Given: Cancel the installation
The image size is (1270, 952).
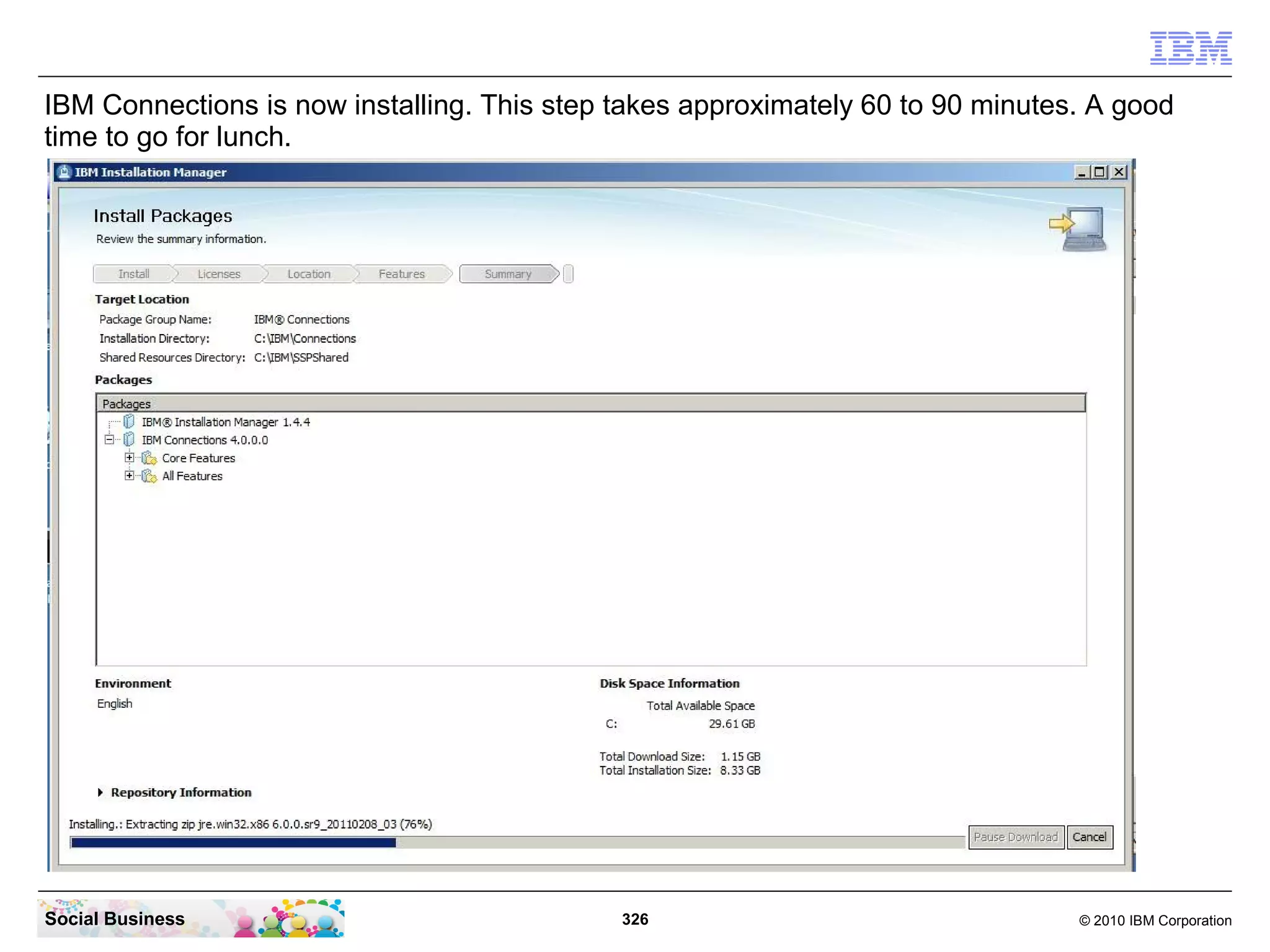Looking at the screenshot, I should coord(1090,837).
